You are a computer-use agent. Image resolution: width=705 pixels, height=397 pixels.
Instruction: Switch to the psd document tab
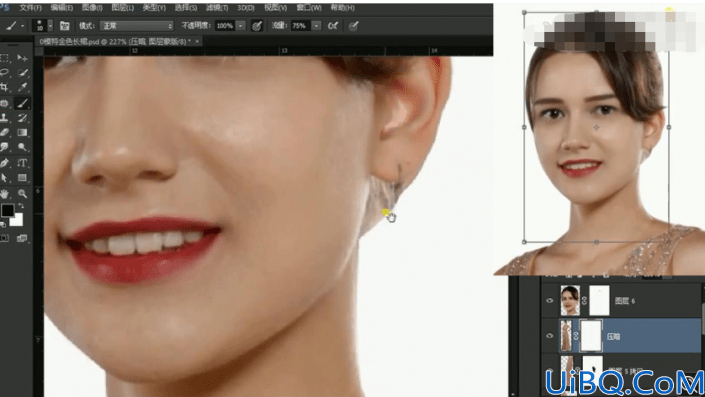coord(115,41)
